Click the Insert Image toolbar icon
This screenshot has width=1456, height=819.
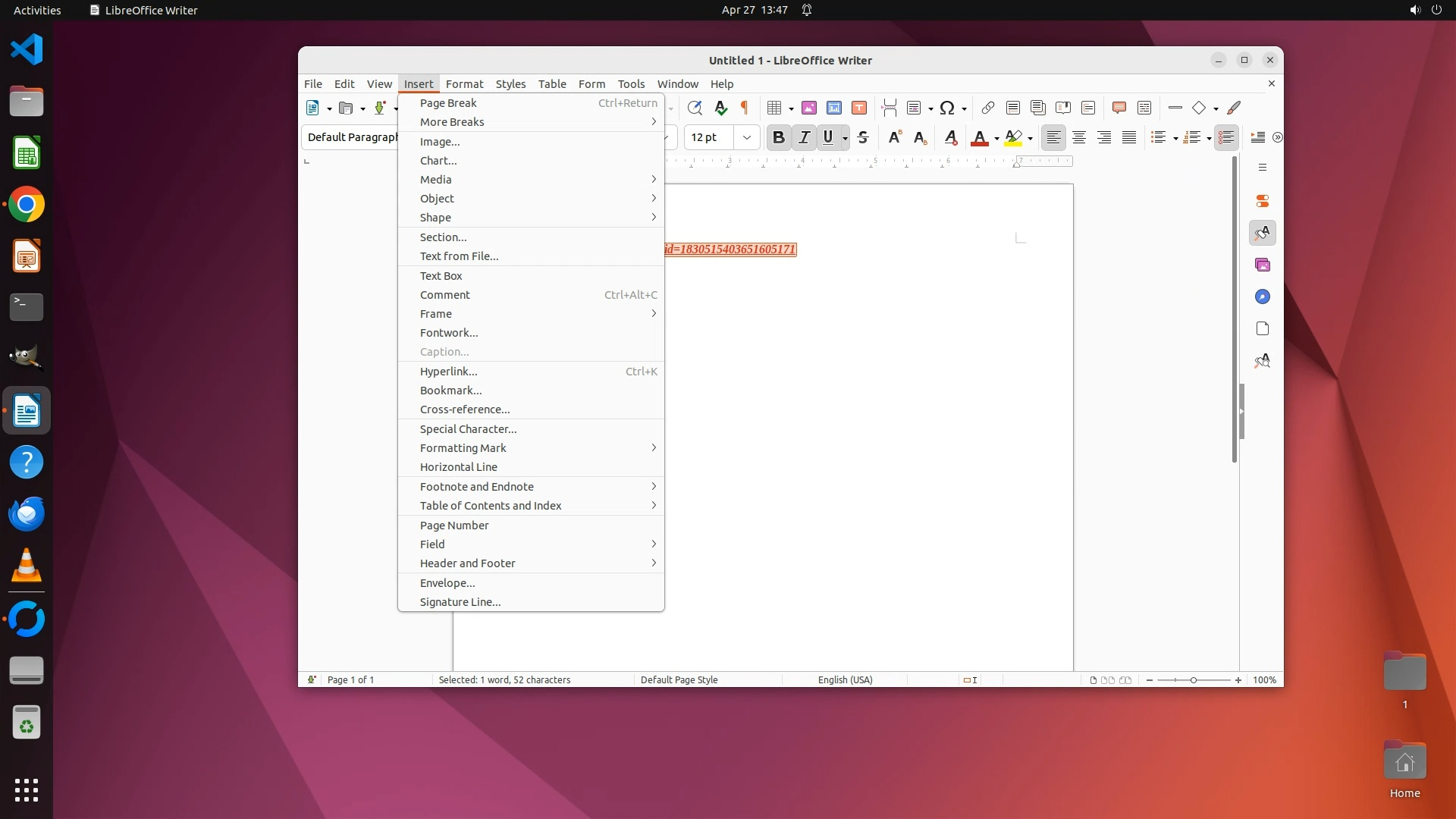pos(809,108)
